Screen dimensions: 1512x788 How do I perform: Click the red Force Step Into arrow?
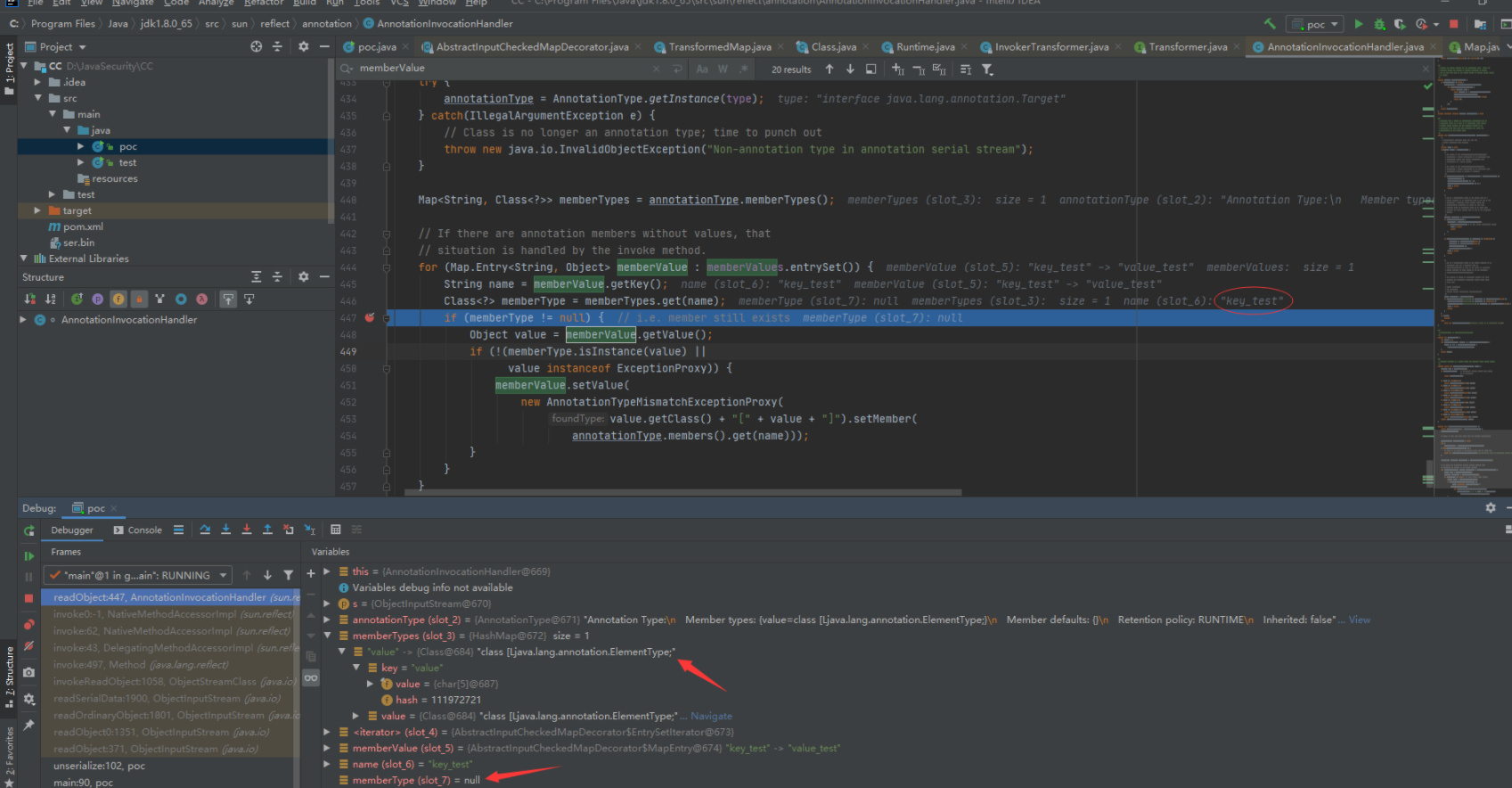tap(247, 529)
